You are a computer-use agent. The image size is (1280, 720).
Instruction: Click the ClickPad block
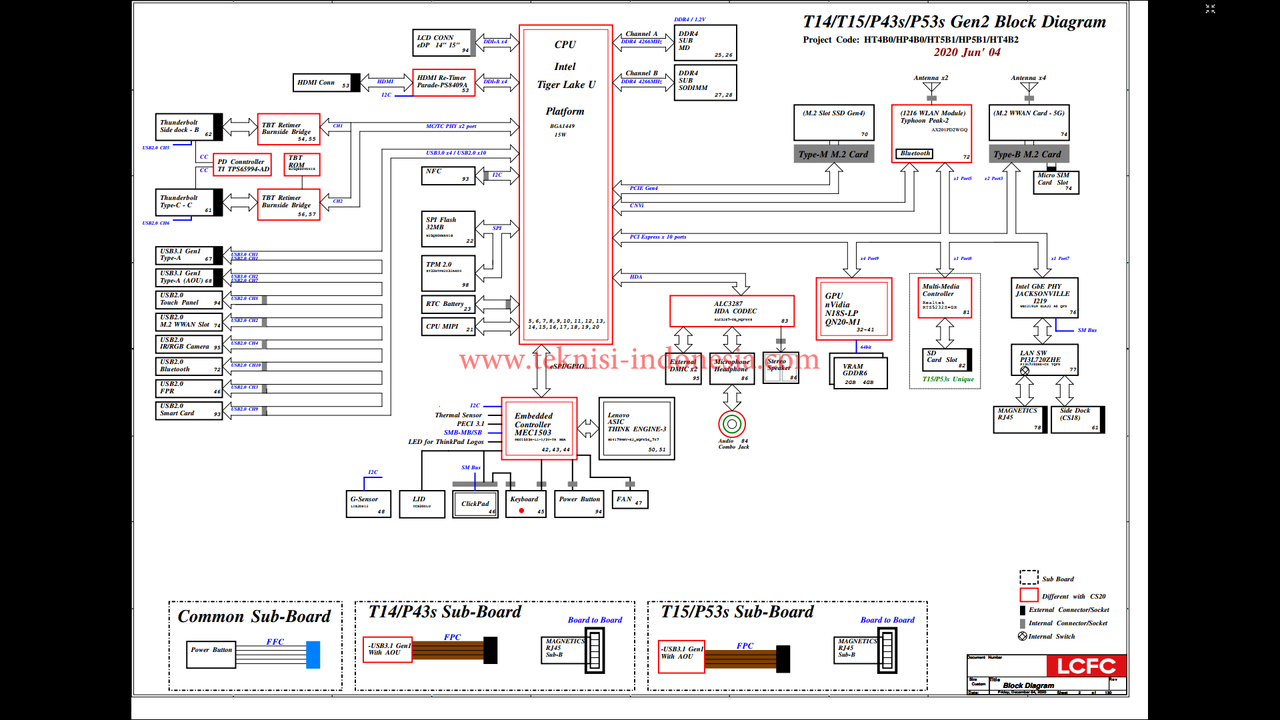(x=476, y=504)
